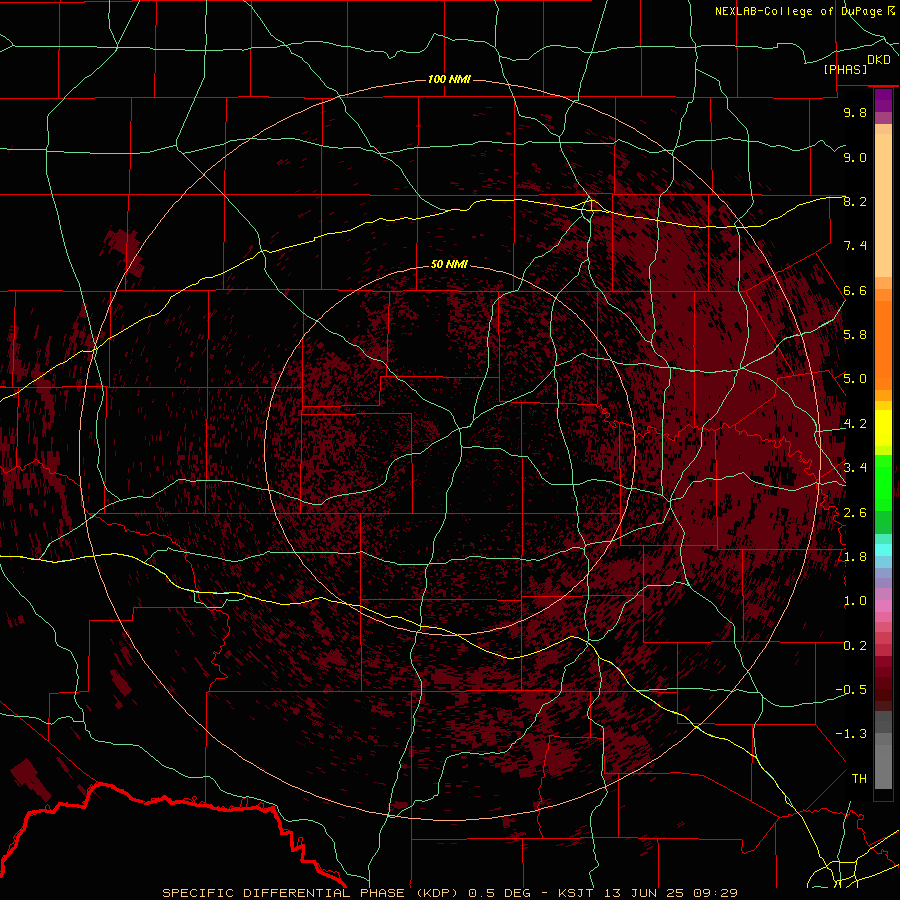Click the 5.8 value on the color scale
900x900 pixels.
(855, 335)
